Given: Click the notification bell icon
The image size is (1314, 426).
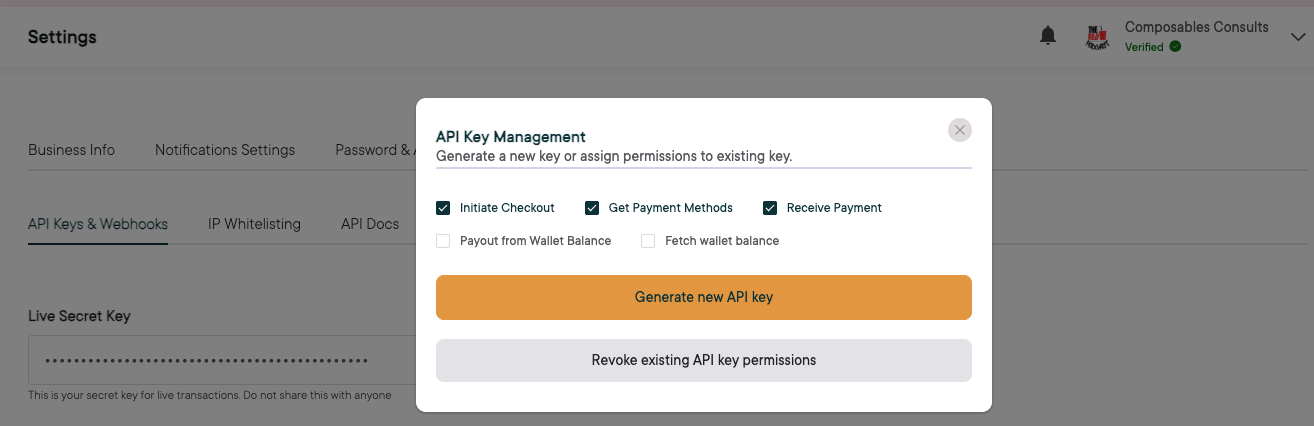Looking at the screenshot, I should 1048,37.
